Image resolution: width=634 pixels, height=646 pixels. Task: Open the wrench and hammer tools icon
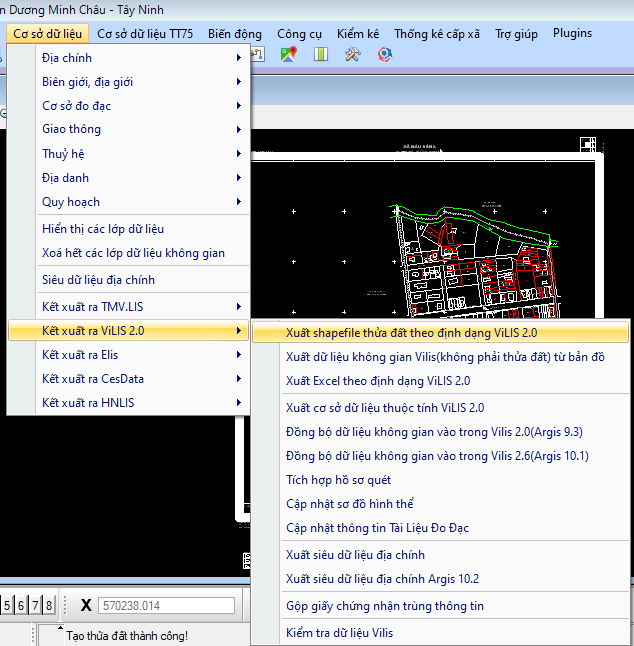[x=352, y=55]
